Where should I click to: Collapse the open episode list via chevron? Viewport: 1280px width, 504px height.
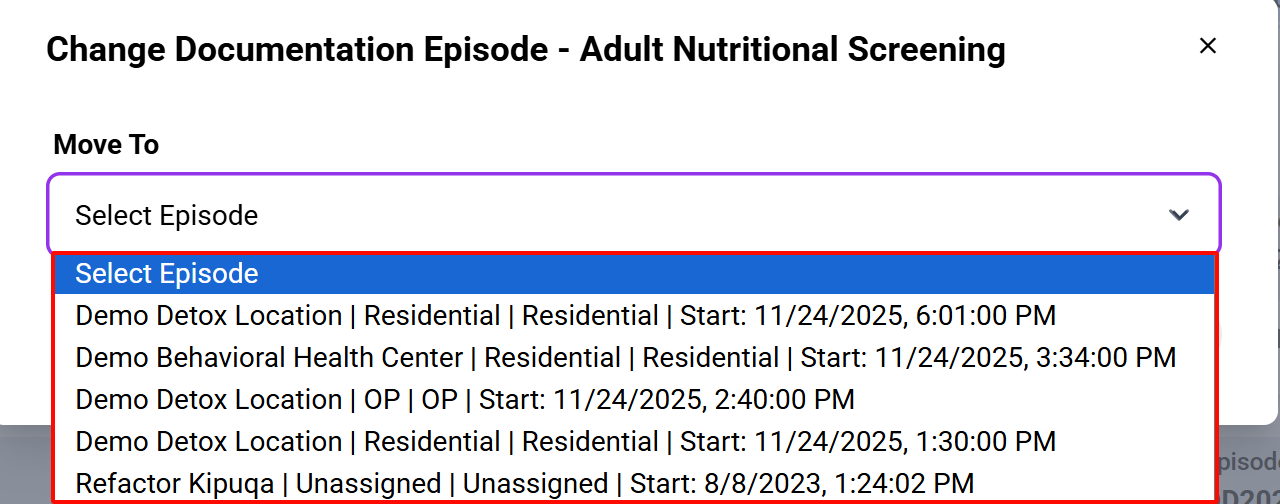(1179, 215)
